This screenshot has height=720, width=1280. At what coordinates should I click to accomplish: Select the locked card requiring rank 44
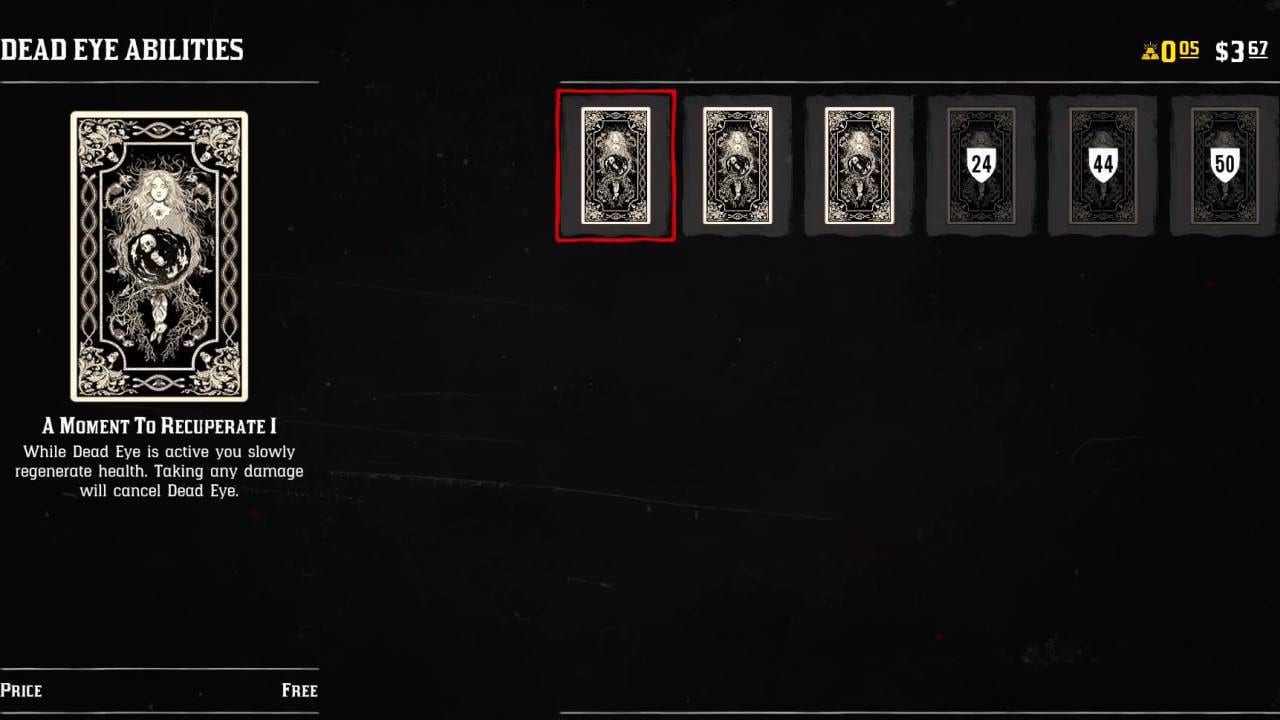[x=1103, y=166]
